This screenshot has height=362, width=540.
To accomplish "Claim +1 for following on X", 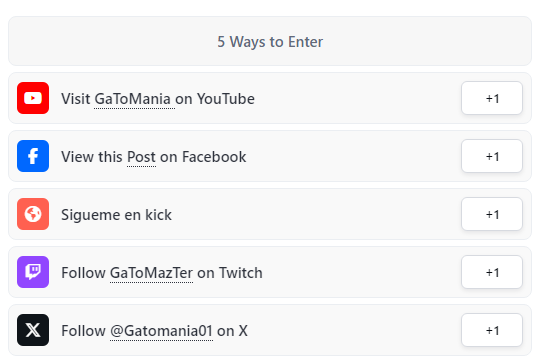I will (x=492, y=330).
